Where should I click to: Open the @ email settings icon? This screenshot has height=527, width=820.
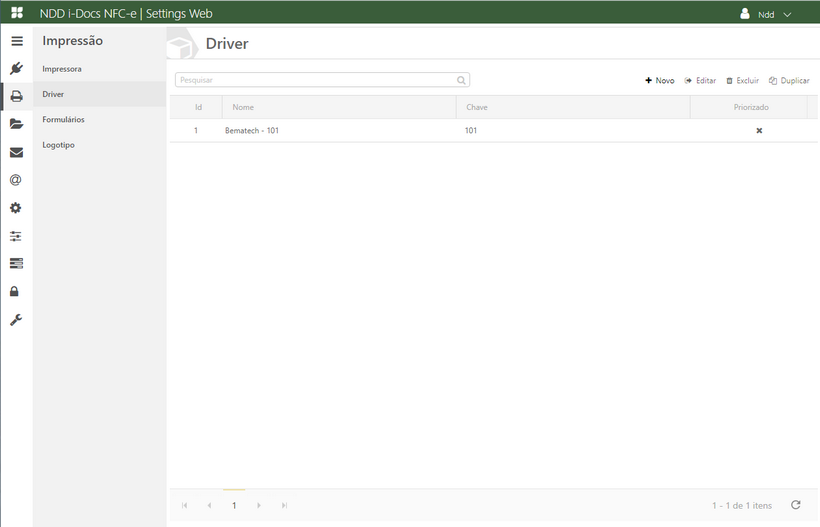click(16, 180)
